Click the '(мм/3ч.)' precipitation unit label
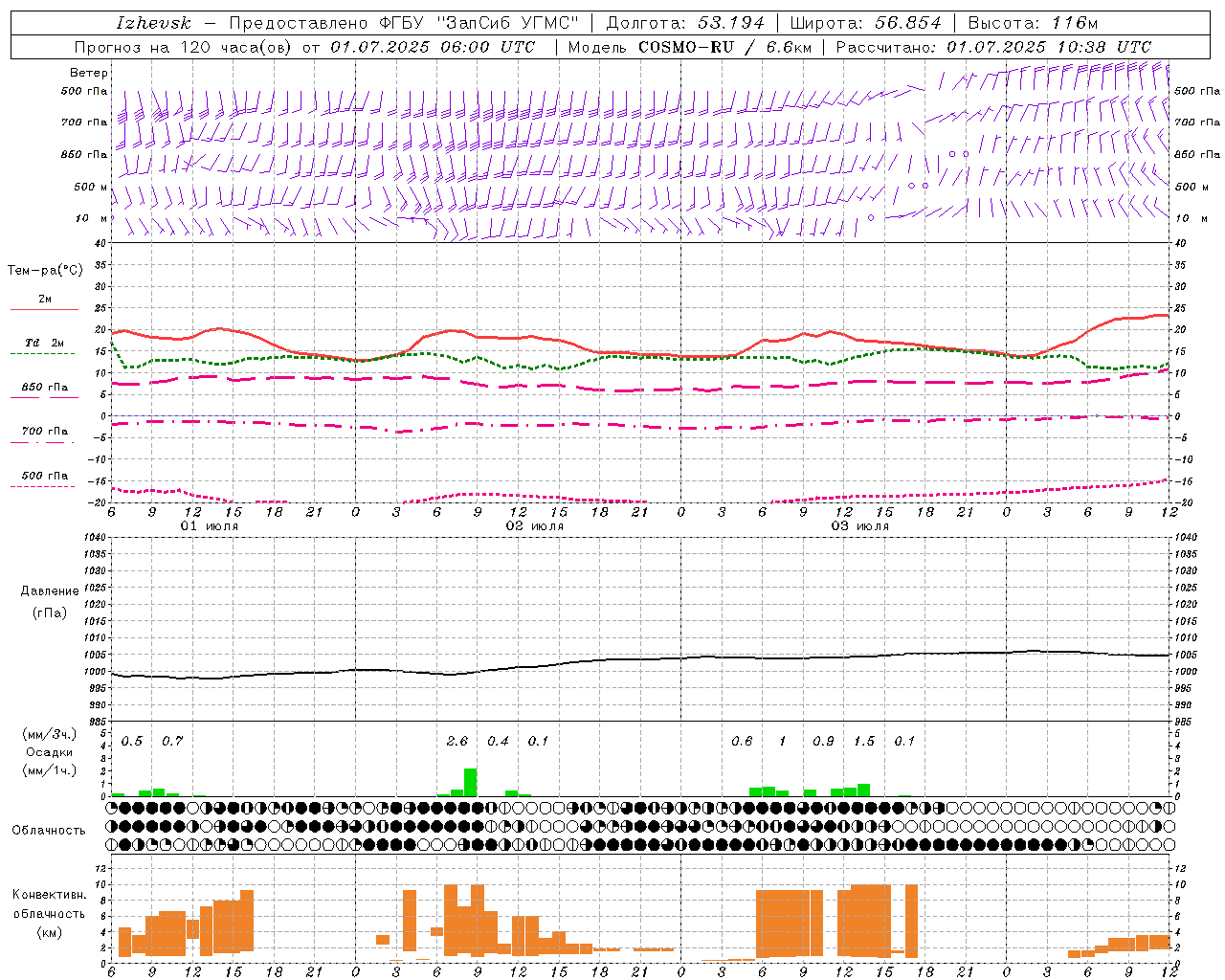The image size is (1225, 980). point(50,734)
